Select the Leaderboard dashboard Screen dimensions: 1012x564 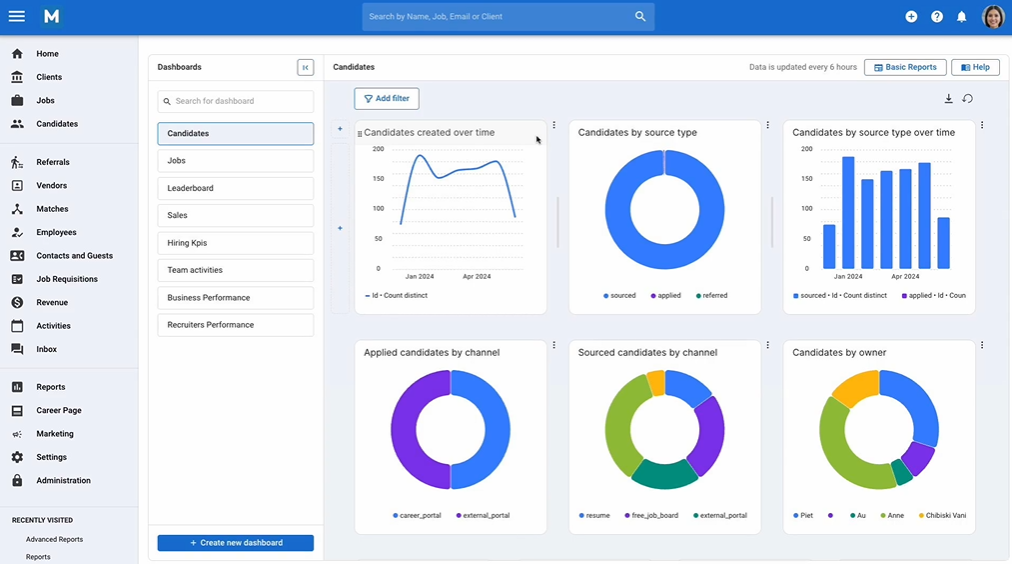[236, 188]
